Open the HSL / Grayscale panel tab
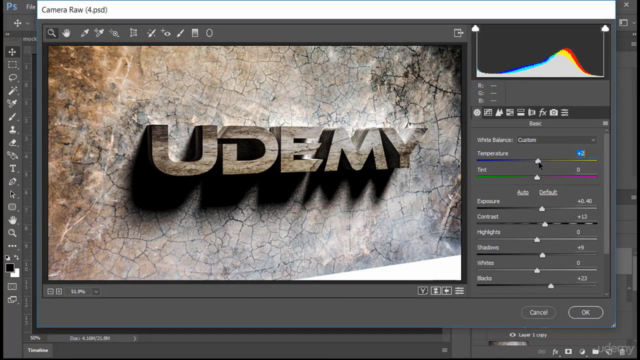 pyautogui.click(x=510, y=113)
